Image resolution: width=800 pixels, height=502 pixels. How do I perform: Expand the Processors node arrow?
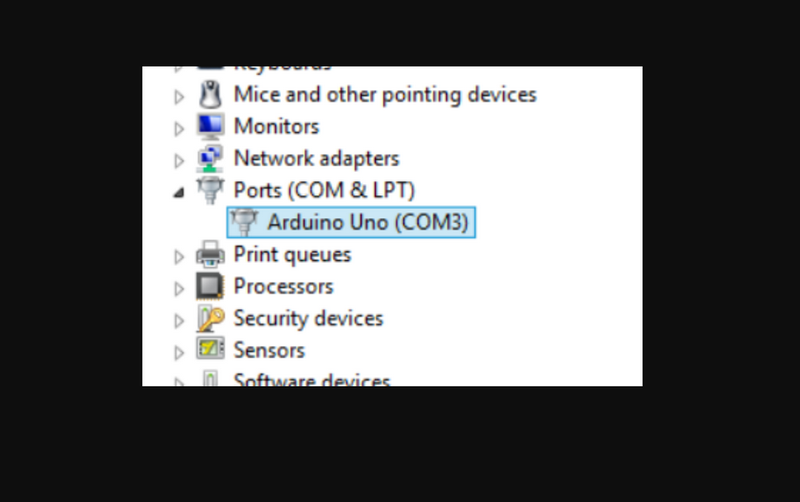(x=179, y=289)
